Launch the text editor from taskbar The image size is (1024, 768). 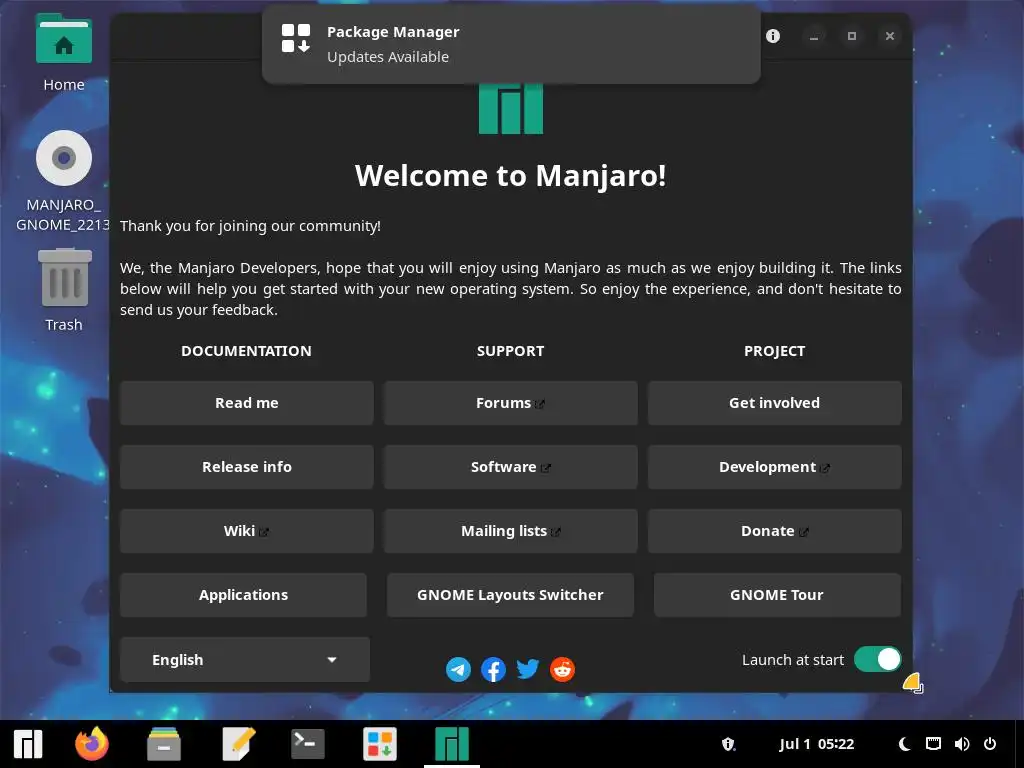(x=238, y=744)
